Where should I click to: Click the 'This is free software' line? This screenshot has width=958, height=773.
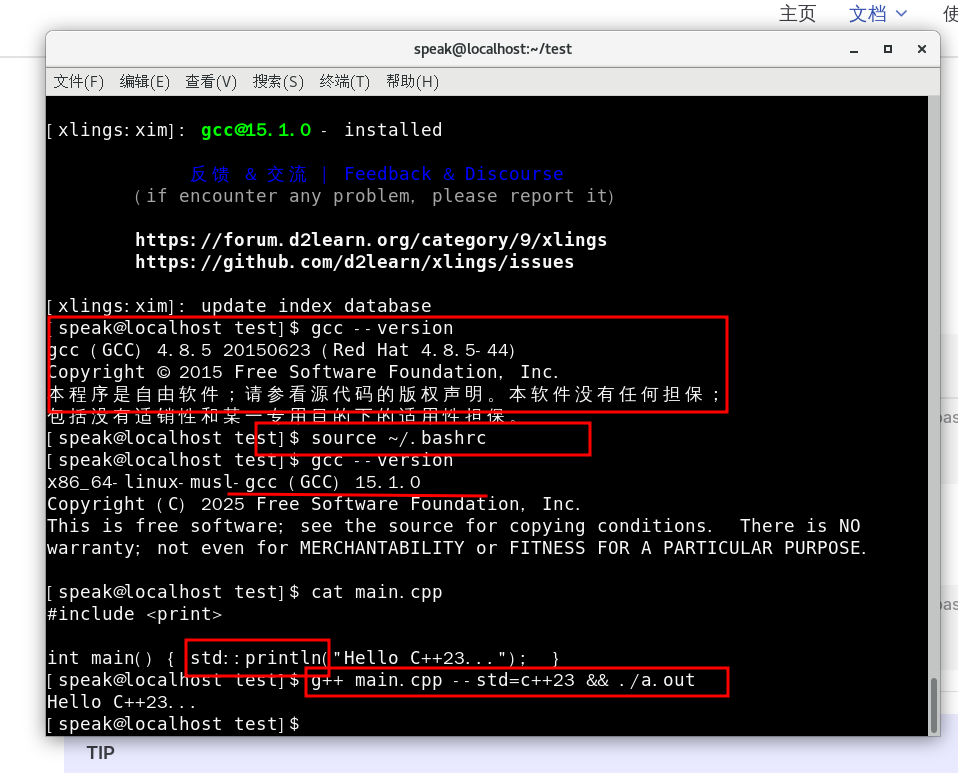tap(453, 526)
